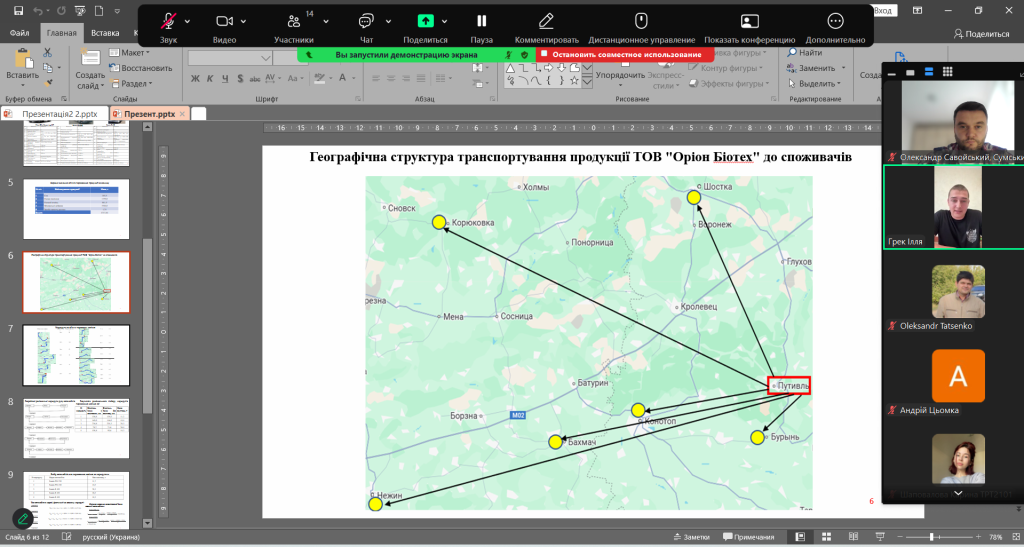Toggle bold Ж formatting

(195, 78)
